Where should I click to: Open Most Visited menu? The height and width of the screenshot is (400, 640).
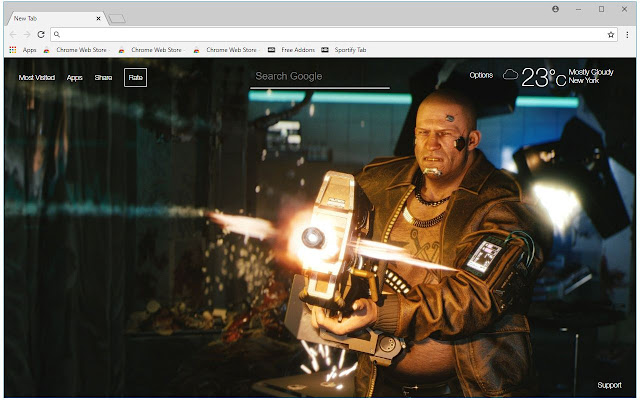37,78
